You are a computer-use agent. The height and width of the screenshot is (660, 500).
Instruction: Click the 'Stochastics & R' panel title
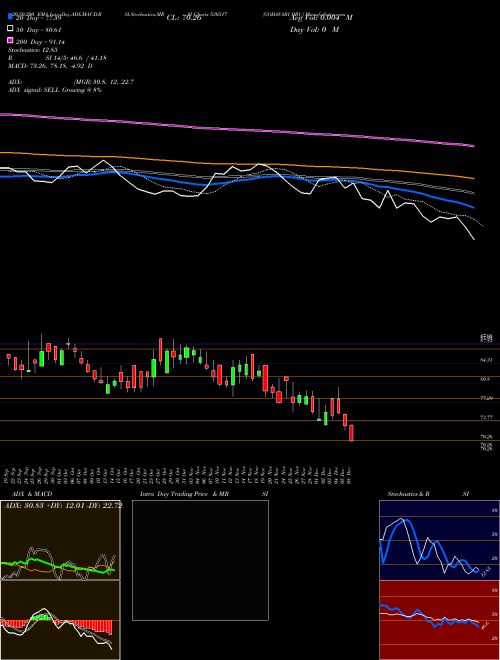409,494
